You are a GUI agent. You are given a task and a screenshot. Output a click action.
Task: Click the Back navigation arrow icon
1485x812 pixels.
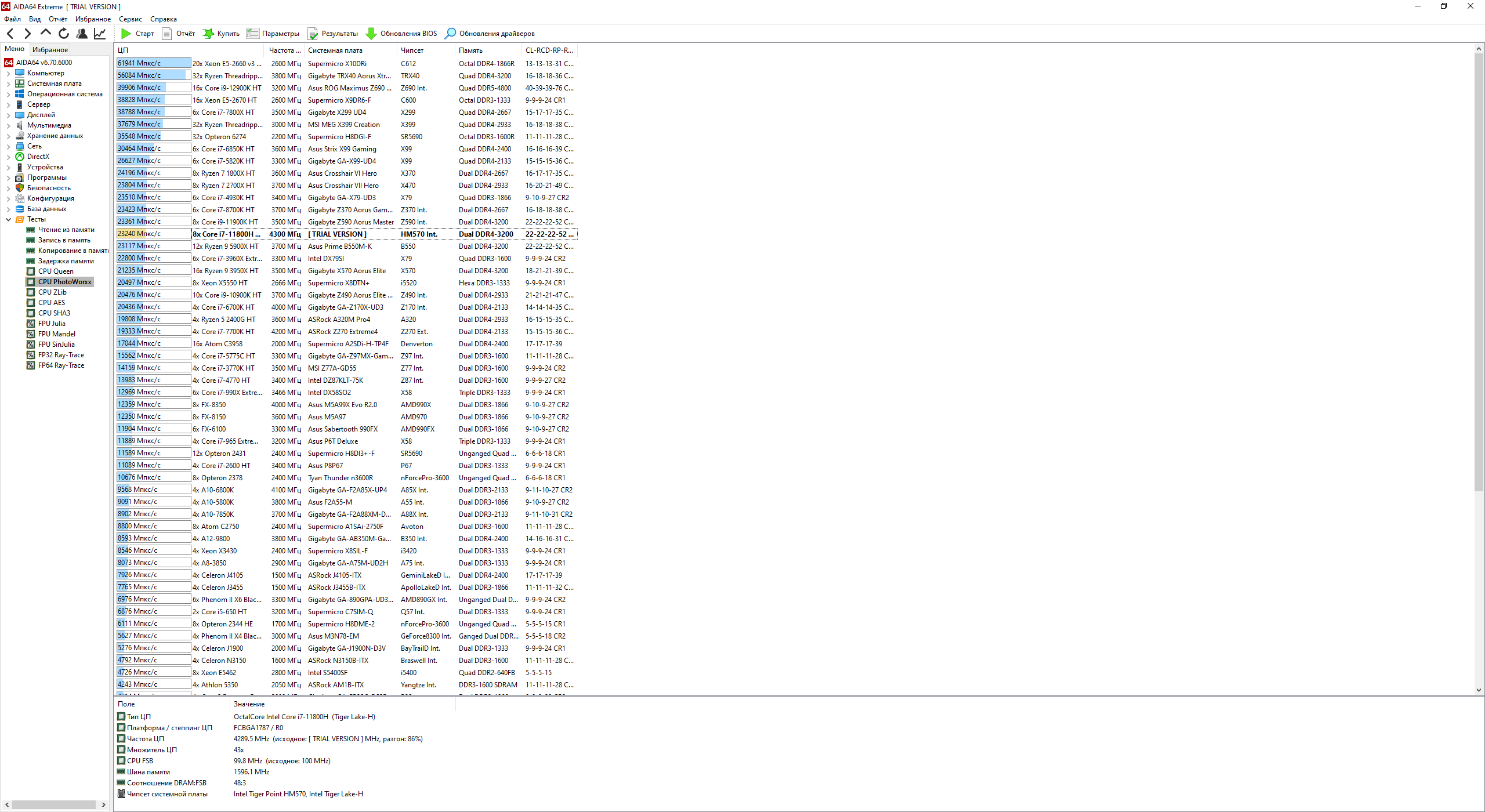click(10, 34)
